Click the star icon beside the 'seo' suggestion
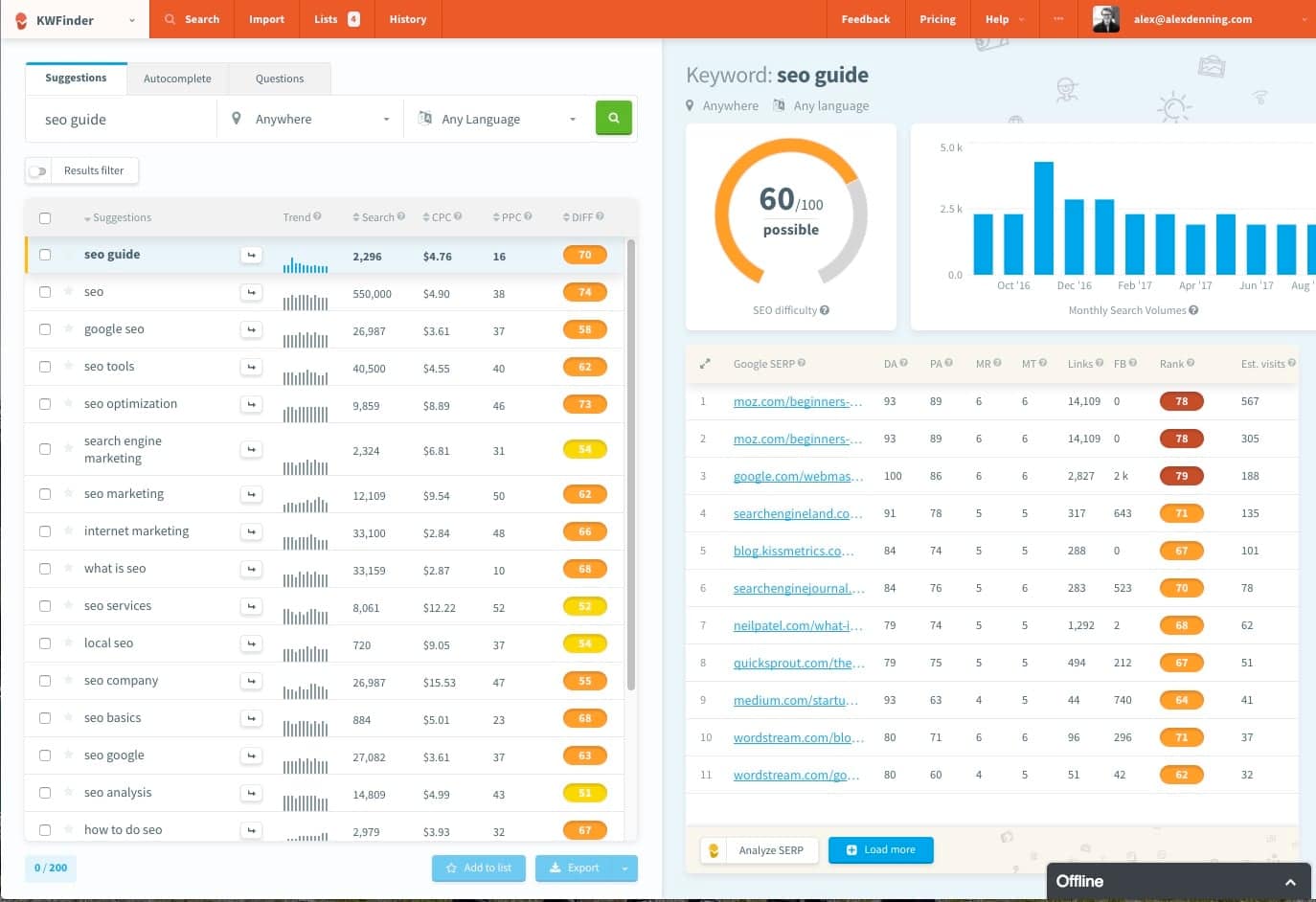 point(67,291)
